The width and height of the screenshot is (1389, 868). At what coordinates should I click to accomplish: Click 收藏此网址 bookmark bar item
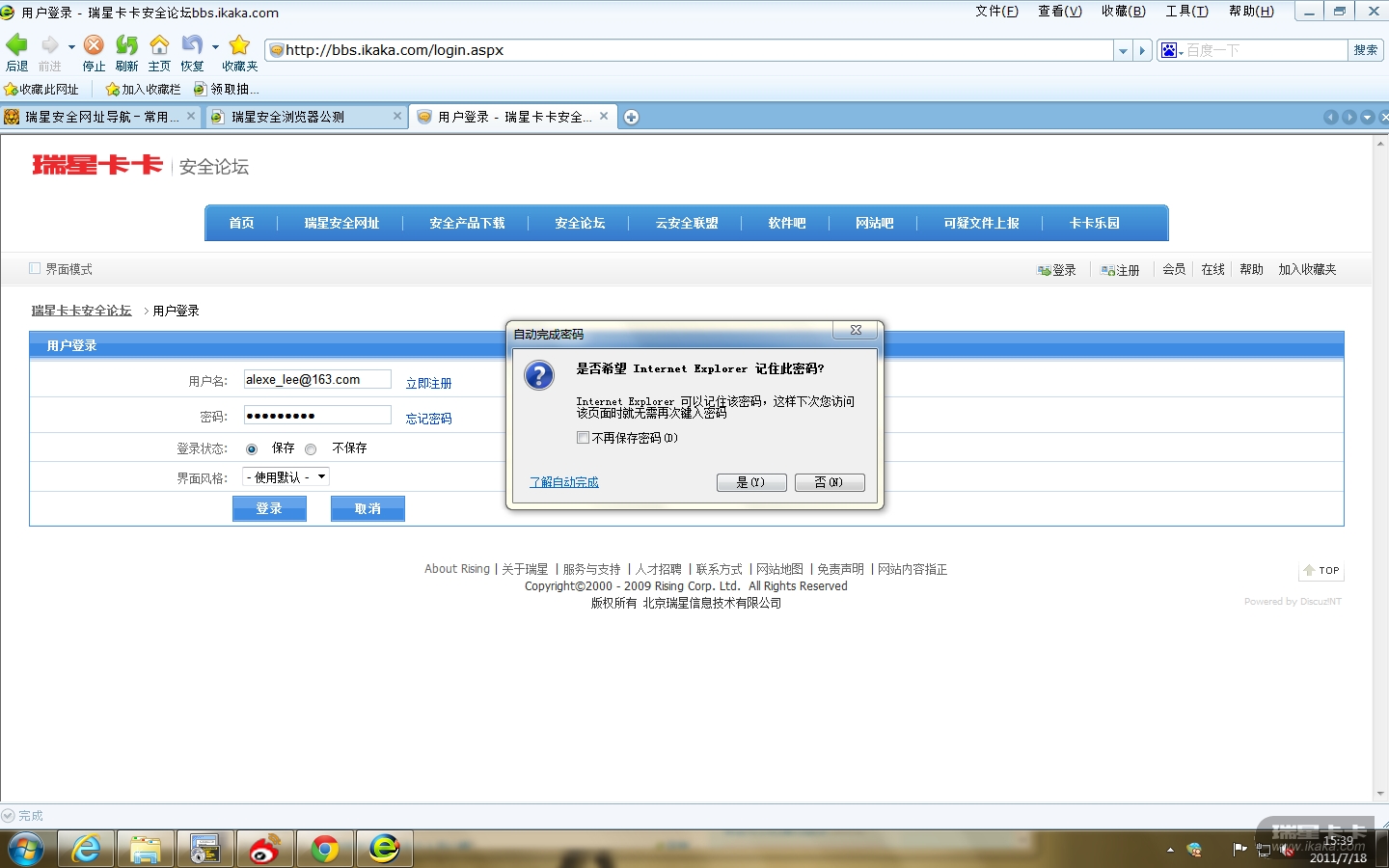pos(41,90)
